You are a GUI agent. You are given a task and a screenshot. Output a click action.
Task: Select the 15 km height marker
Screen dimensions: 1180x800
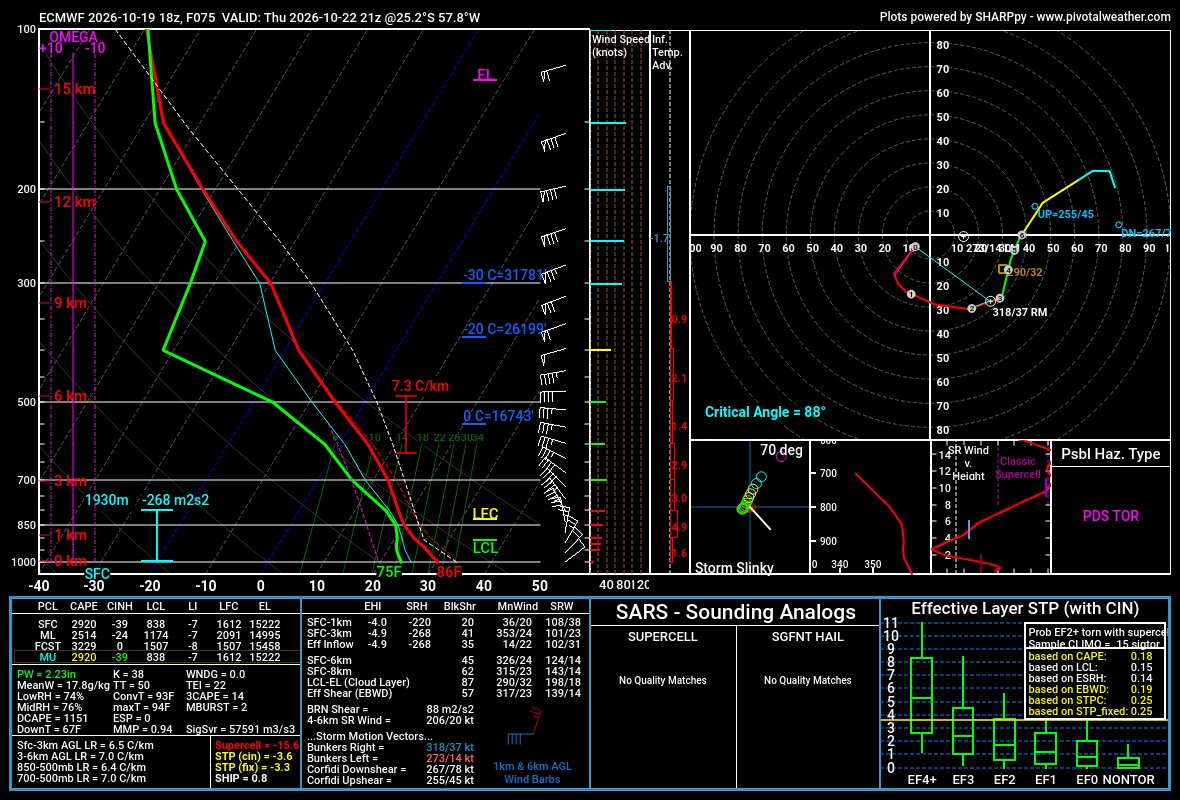pos(74,89)
